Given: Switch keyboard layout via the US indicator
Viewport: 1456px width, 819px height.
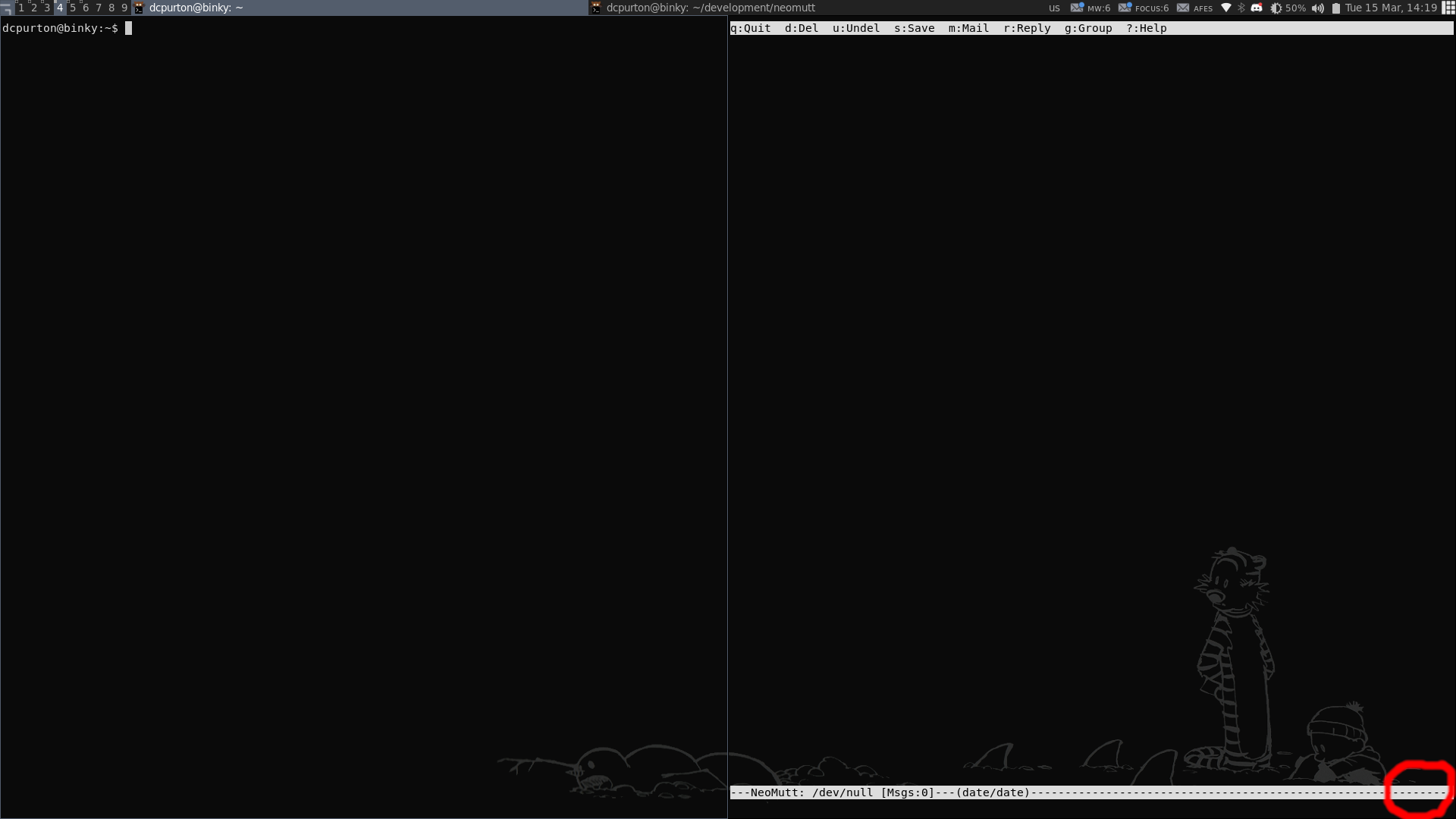Looking at the screenshot, I should (x=1053, y=8).
